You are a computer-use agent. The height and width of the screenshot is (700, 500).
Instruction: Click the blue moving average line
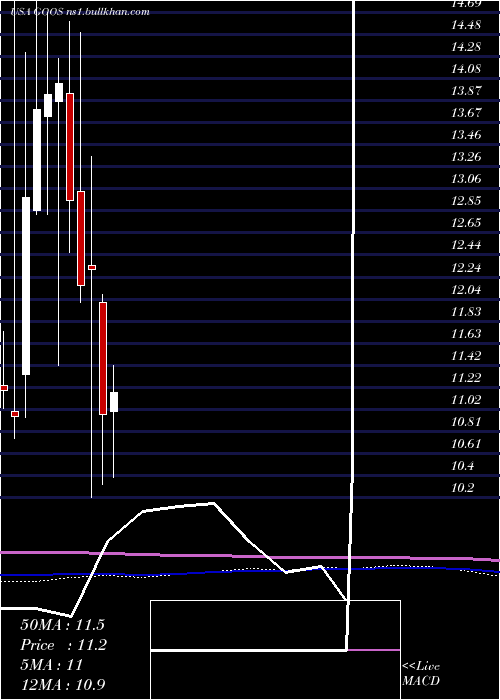point(250,571)
